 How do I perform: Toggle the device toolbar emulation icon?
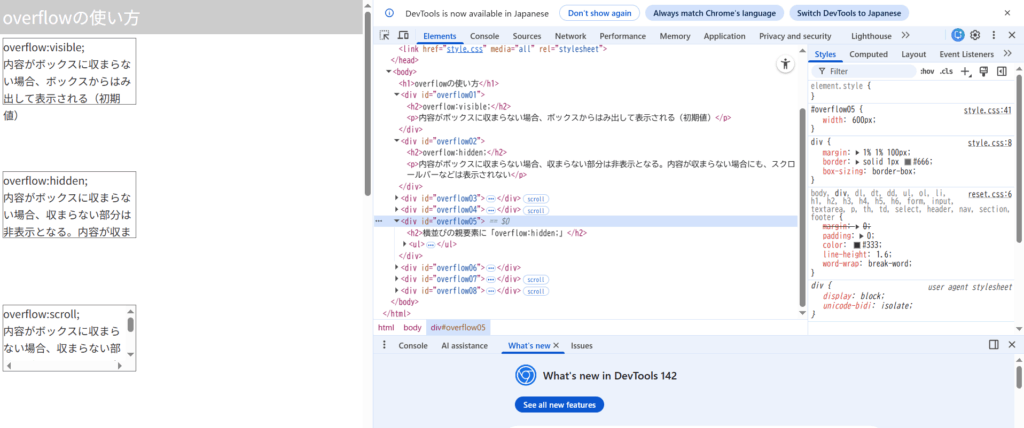click(402, 36)
